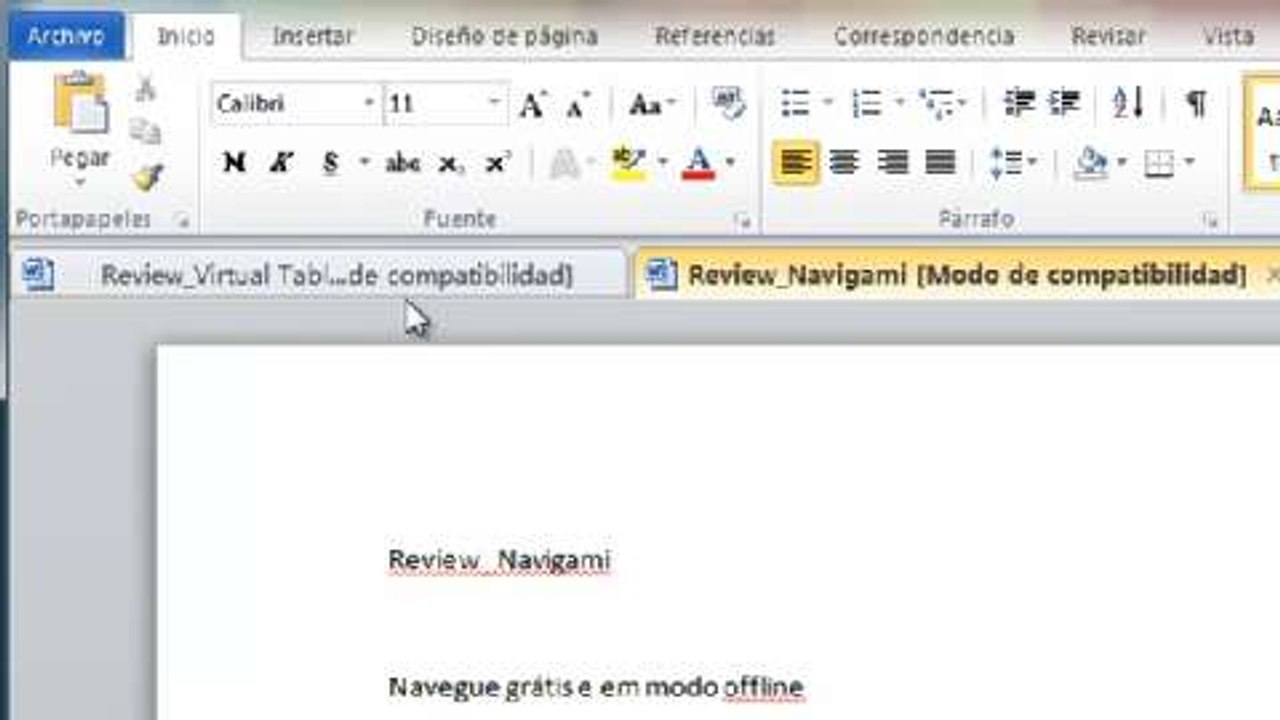This screenshot has height=720, width=1280.
Task: Click the font size 11 field
Action: 435,104
